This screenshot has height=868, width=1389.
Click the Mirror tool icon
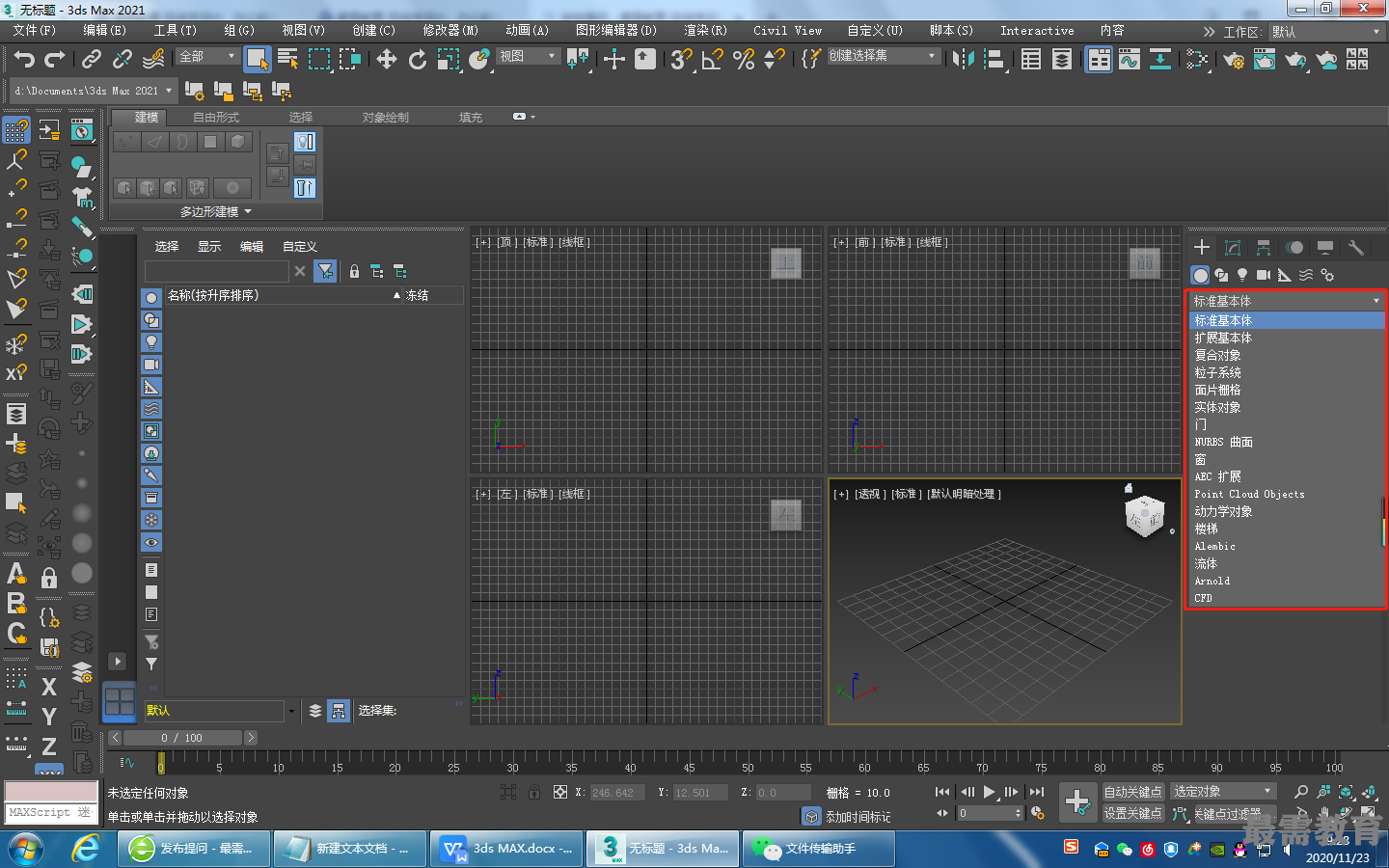[x=963, y=60]
